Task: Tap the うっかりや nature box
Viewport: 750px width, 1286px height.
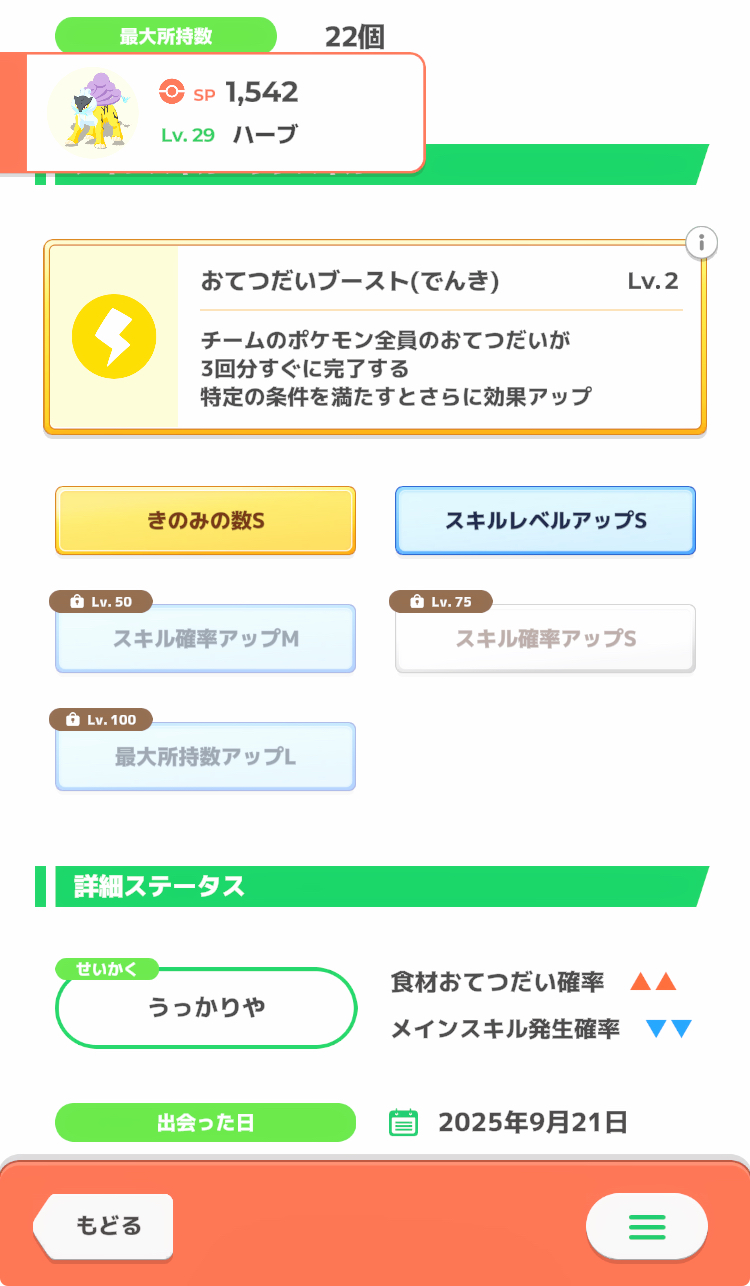Action: (206, 1007)
